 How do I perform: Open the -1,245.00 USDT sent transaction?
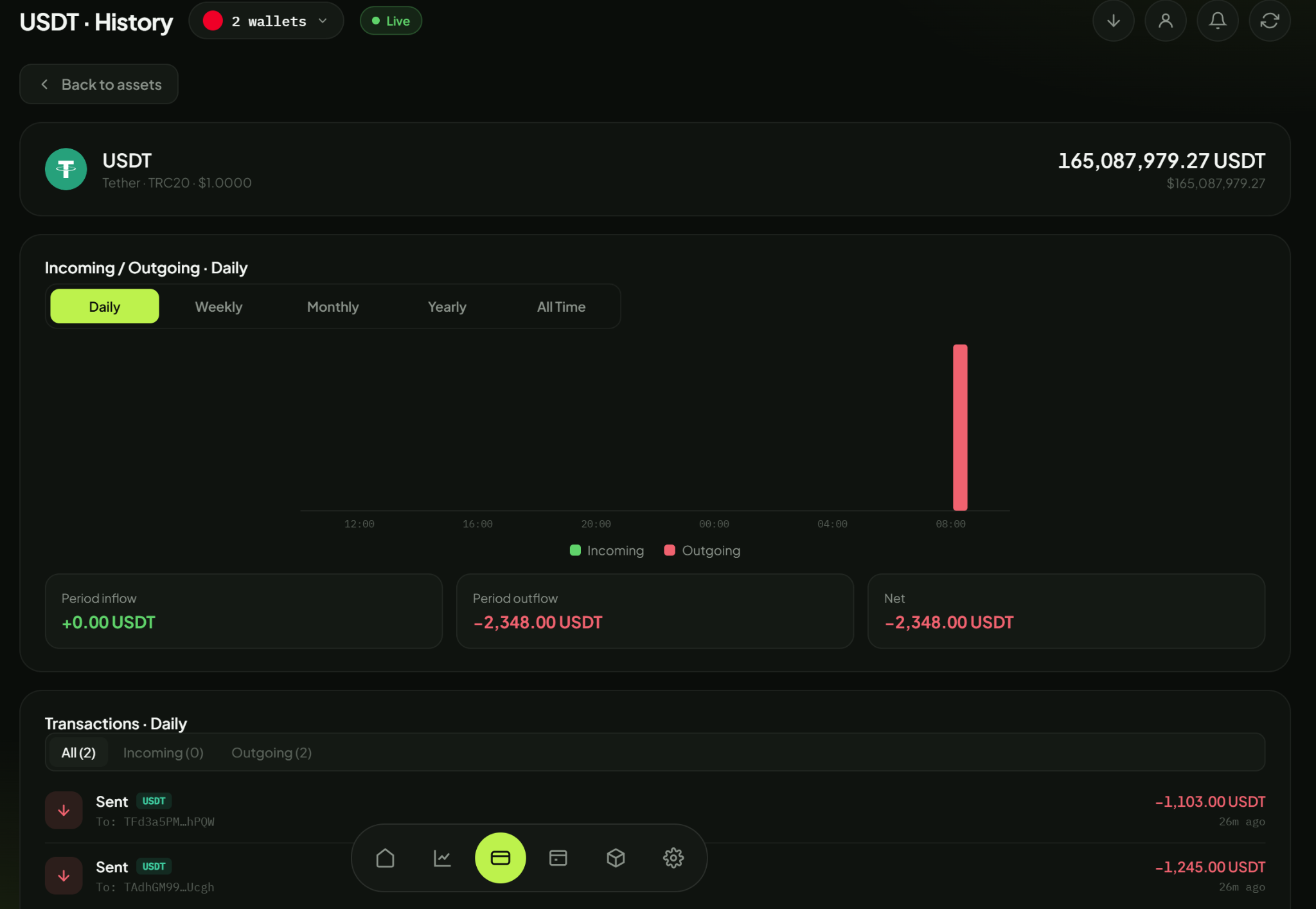(655, 876)
